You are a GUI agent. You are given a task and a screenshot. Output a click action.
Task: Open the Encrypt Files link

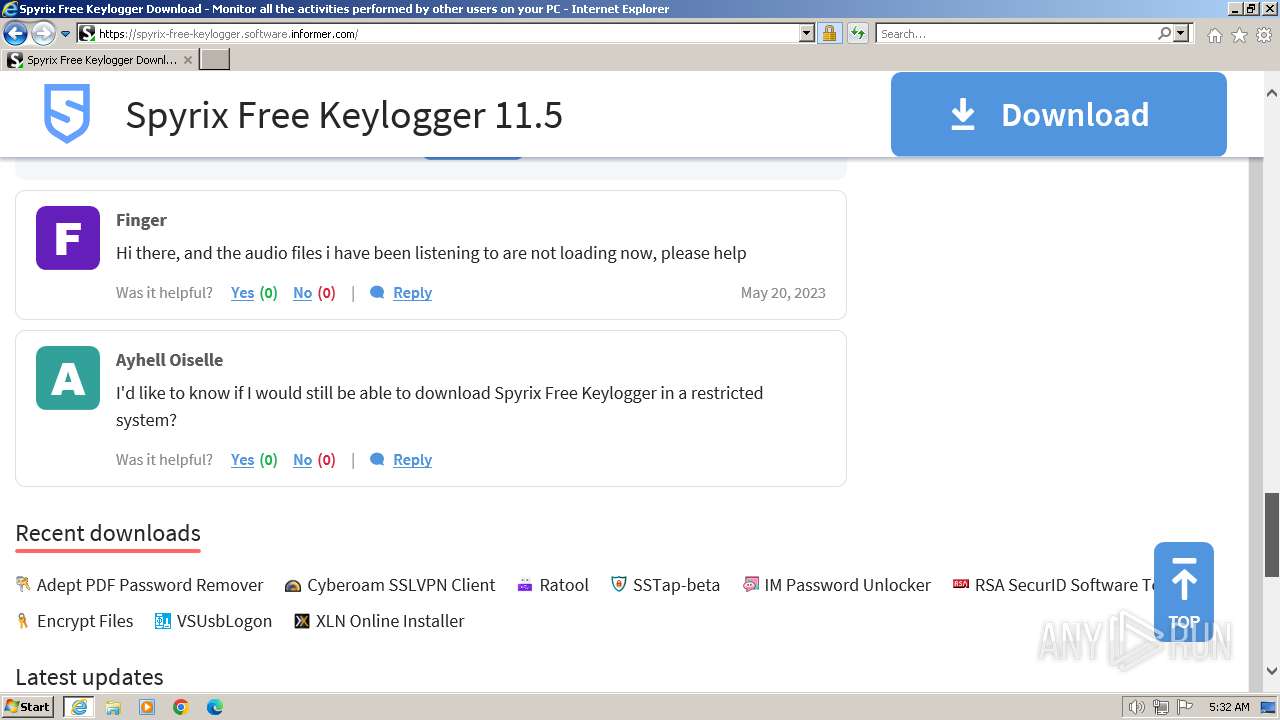coord(85,621)
